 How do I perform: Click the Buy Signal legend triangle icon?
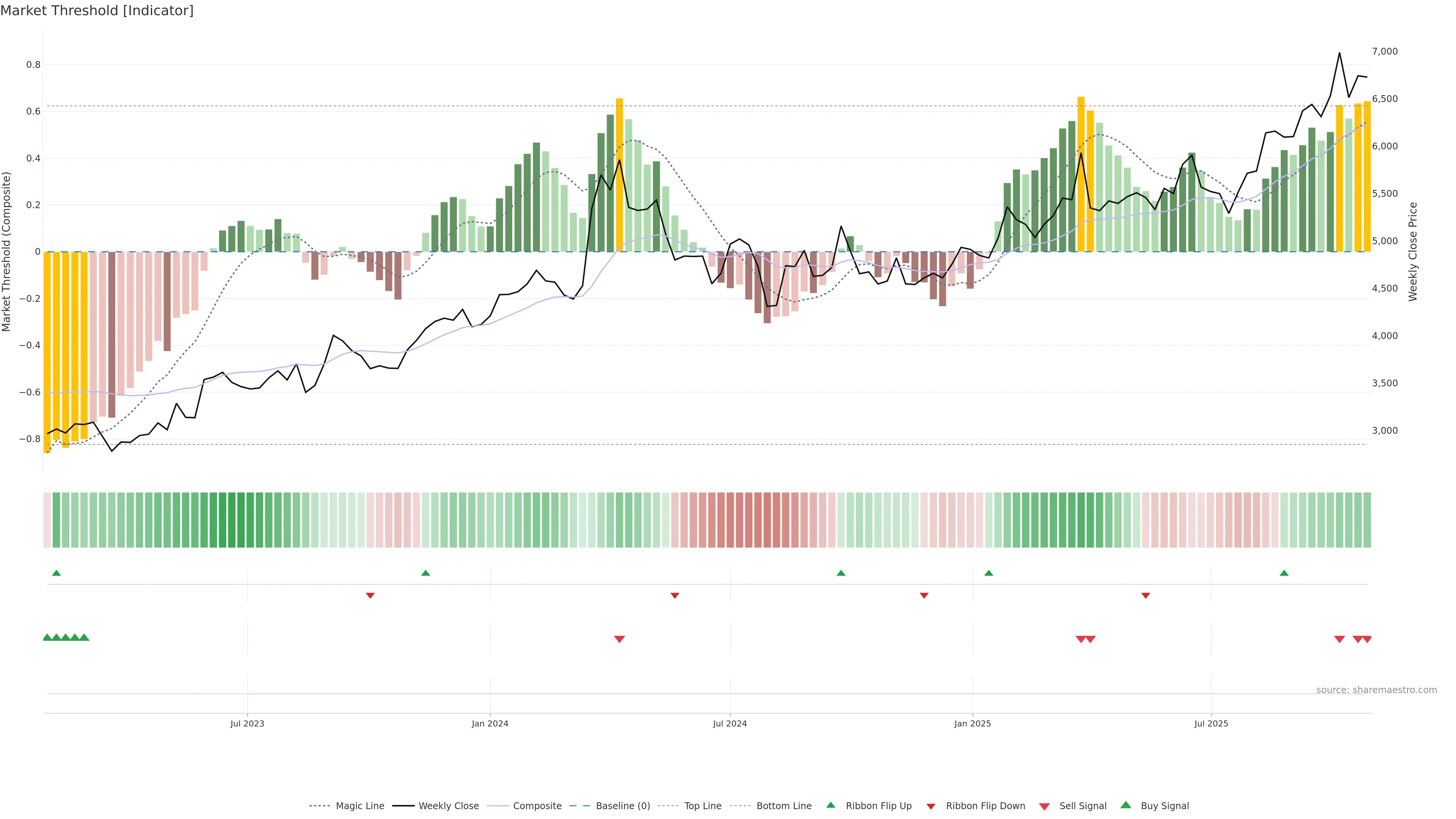coord(1125,805)
